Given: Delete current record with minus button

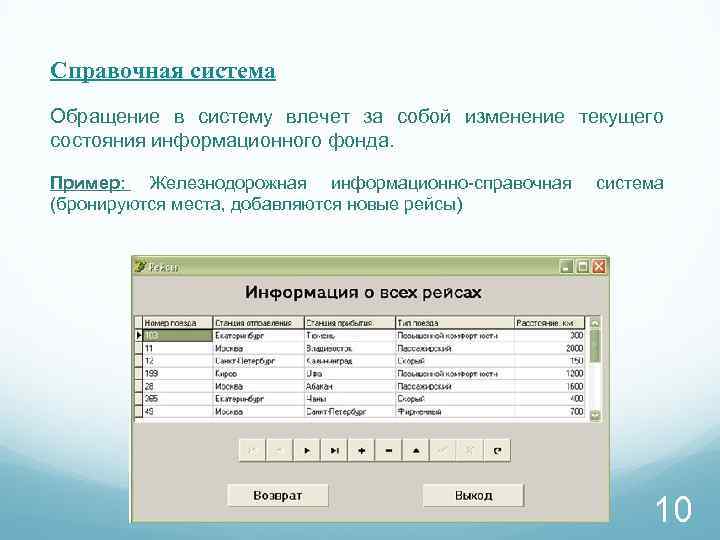Looking at the screenshot, I should [388, 450].
